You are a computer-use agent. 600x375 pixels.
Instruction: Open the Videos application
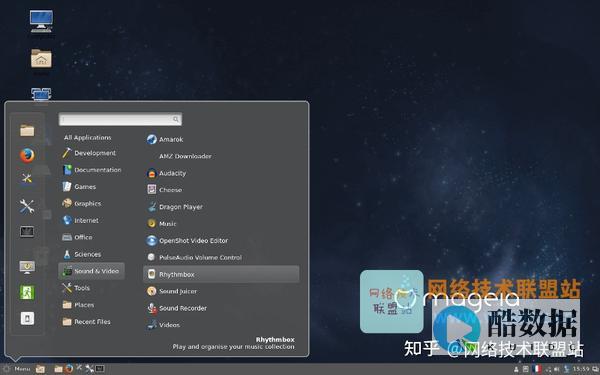point(163,325)
